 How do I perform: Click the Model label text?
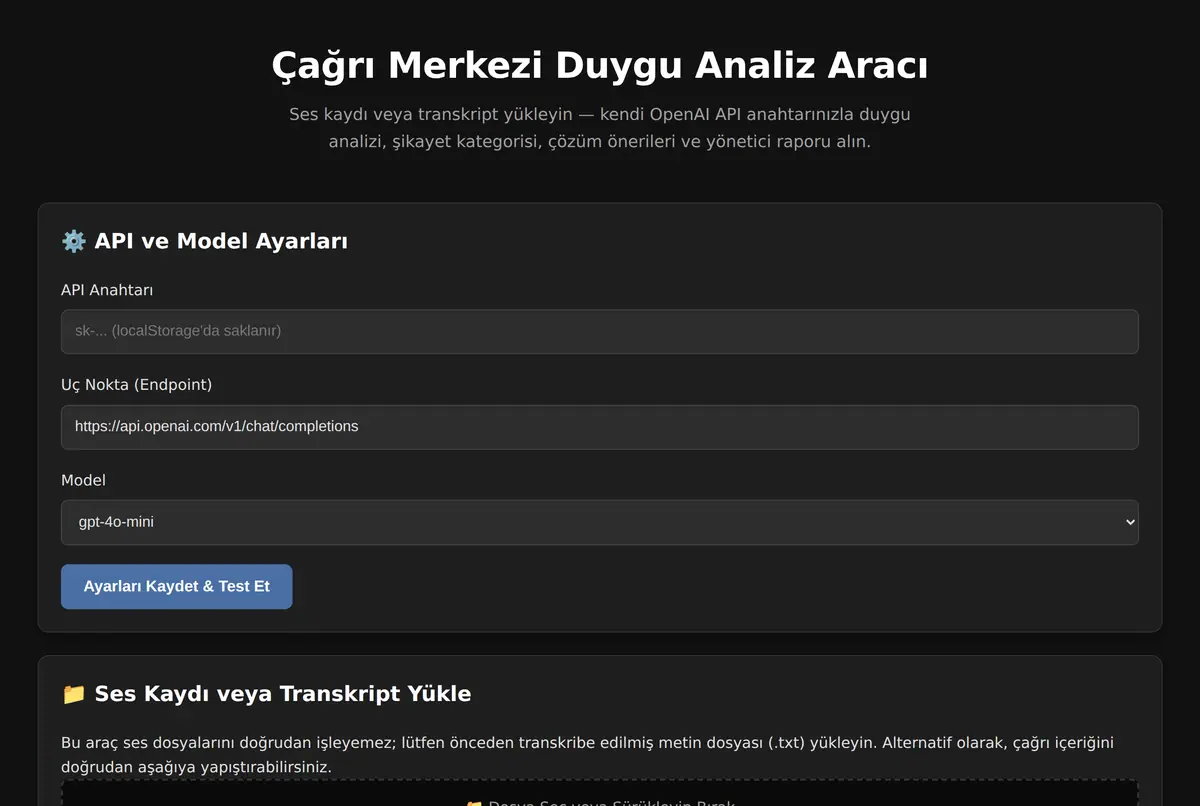click(x=83, y=480)
